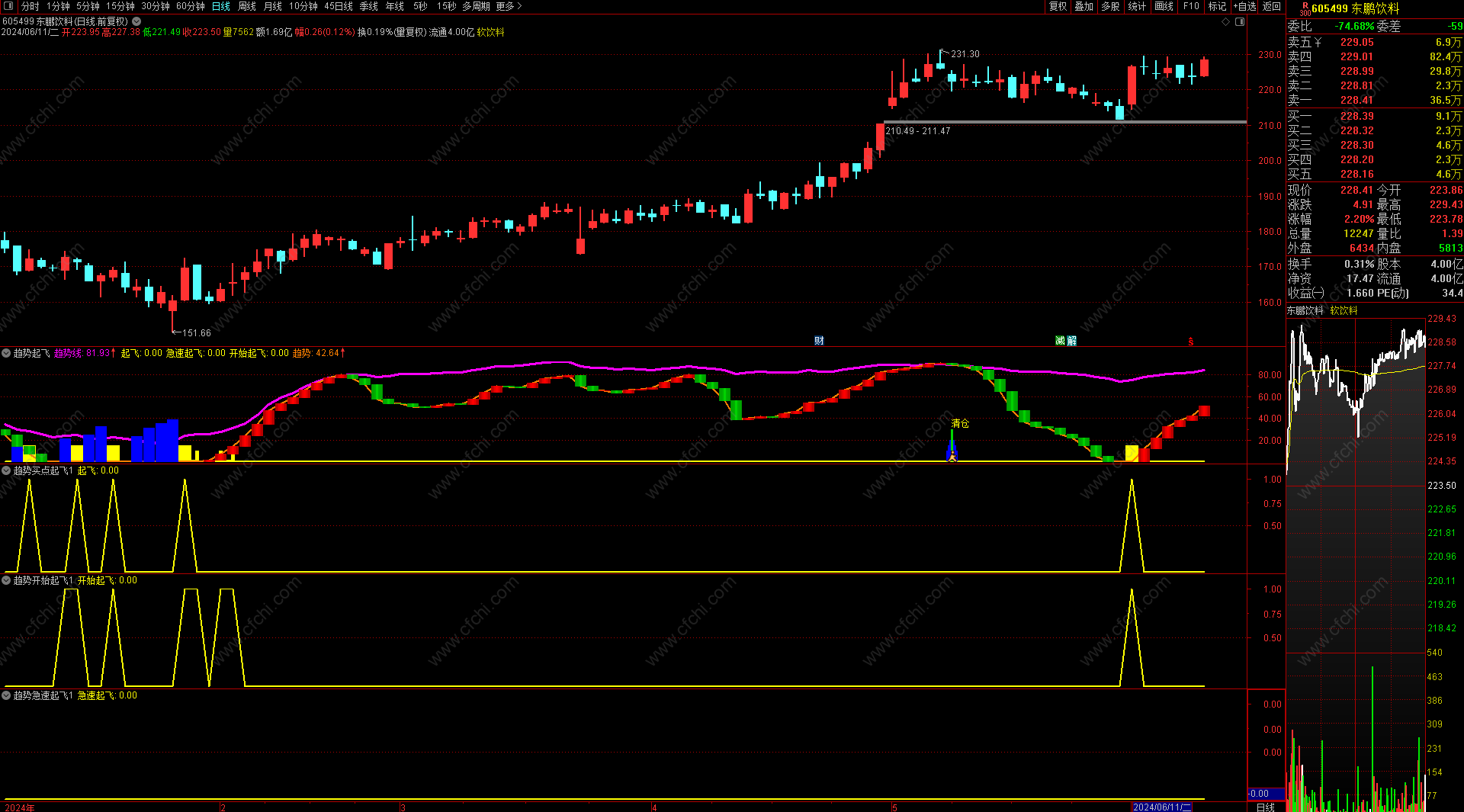Open the 多周期 multi-period view

click(x=476, y=6)
